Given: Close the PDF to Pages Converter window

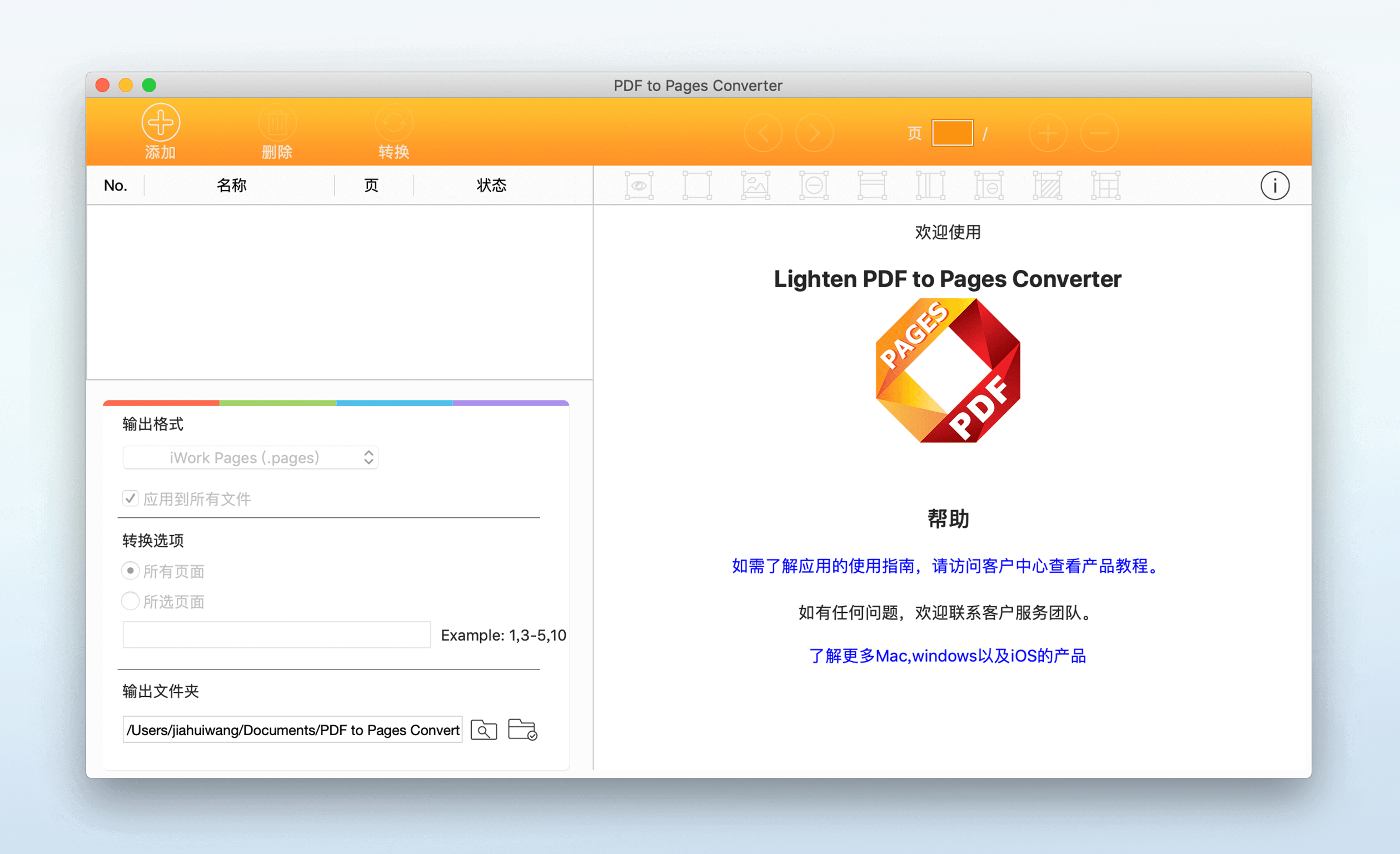Looking at the screenshot, I should (x=102, y=85).
